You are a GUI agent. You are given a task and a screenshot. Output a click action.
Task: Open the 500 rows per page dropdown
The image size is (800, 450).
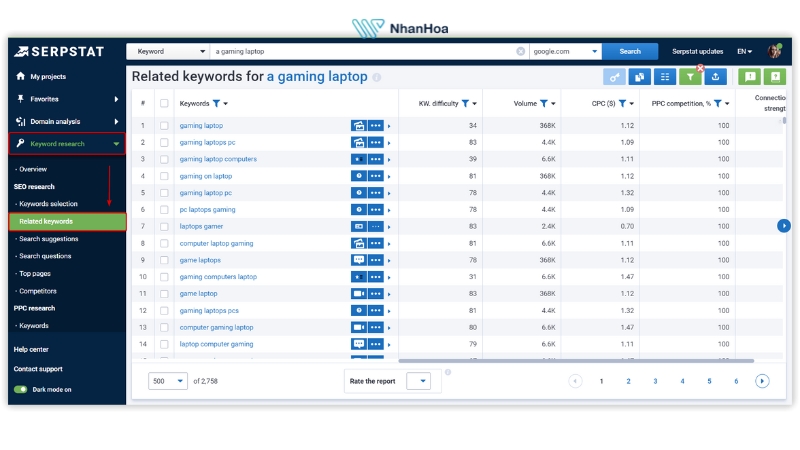pos(168,381)
